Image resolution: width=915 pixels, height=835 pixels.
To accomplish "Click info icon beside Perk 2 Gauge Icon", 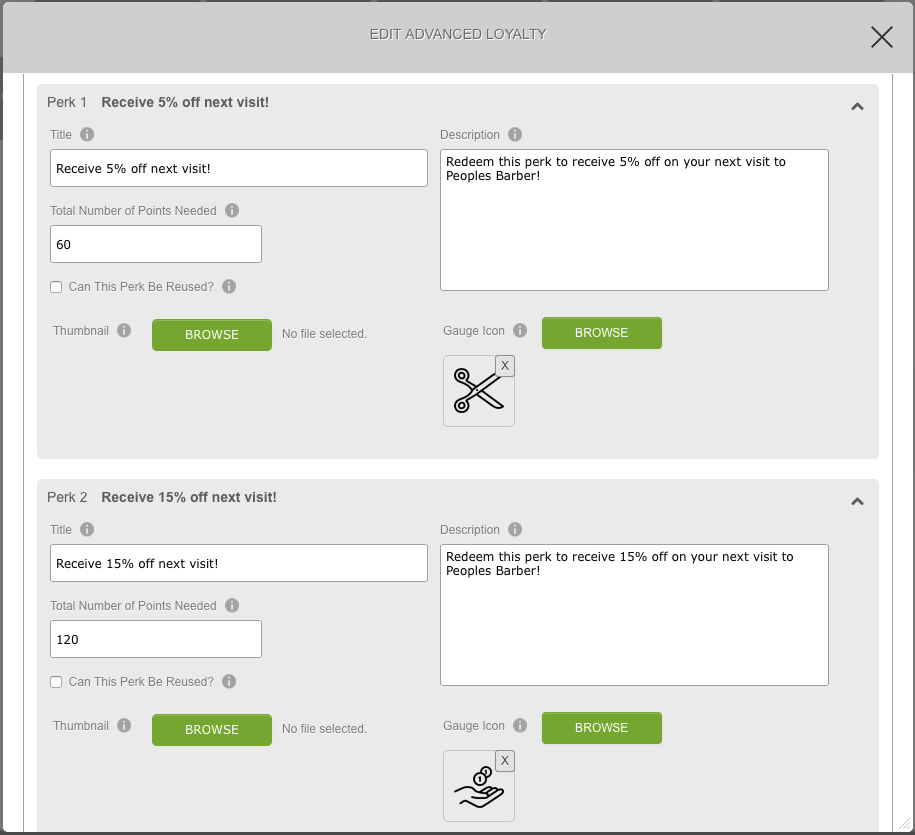I will [520, 726].
